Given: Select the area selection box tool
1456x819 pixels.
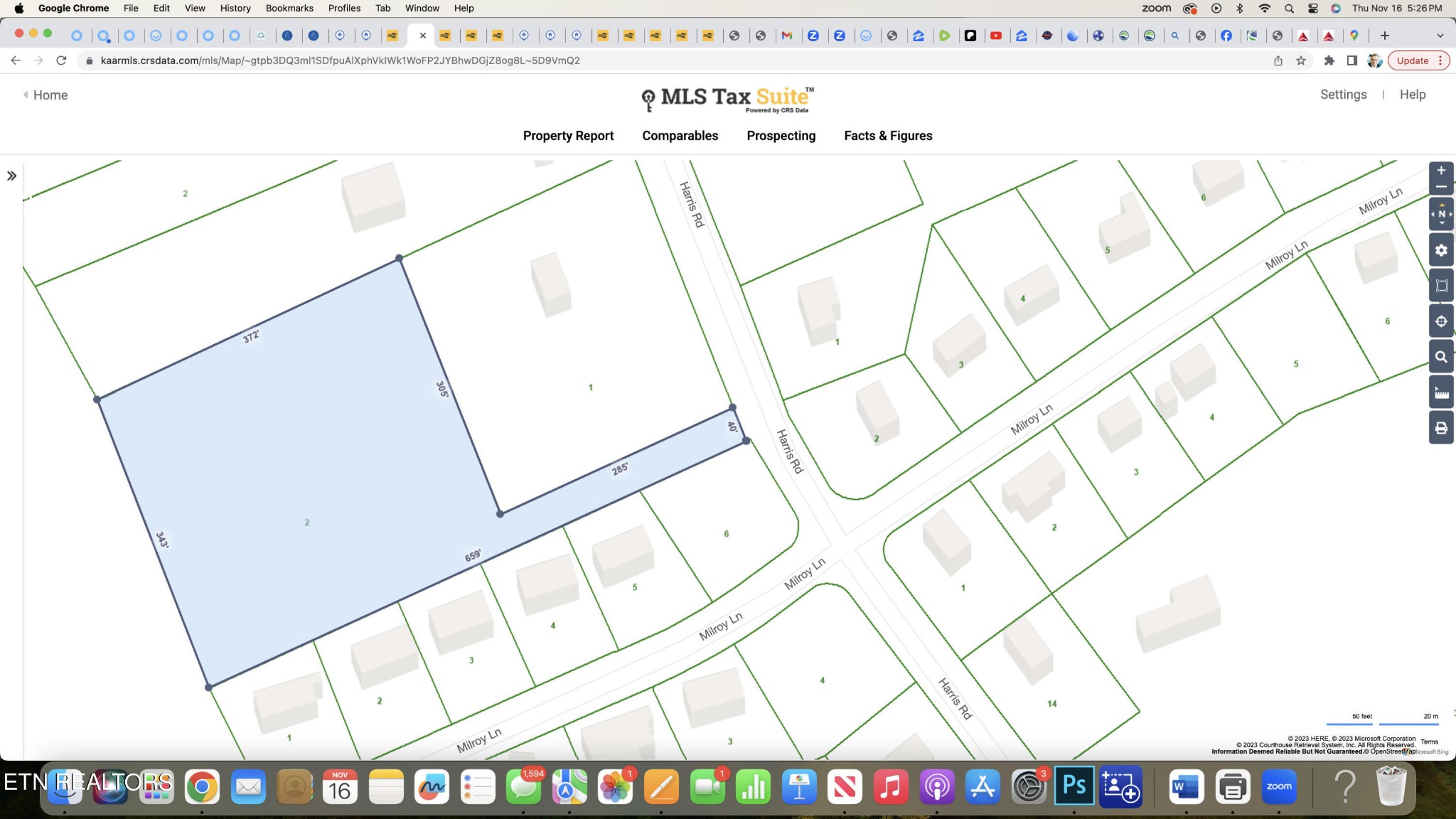Looking at the screenshot, I should pyautogui.click(x=1441, y=286).
